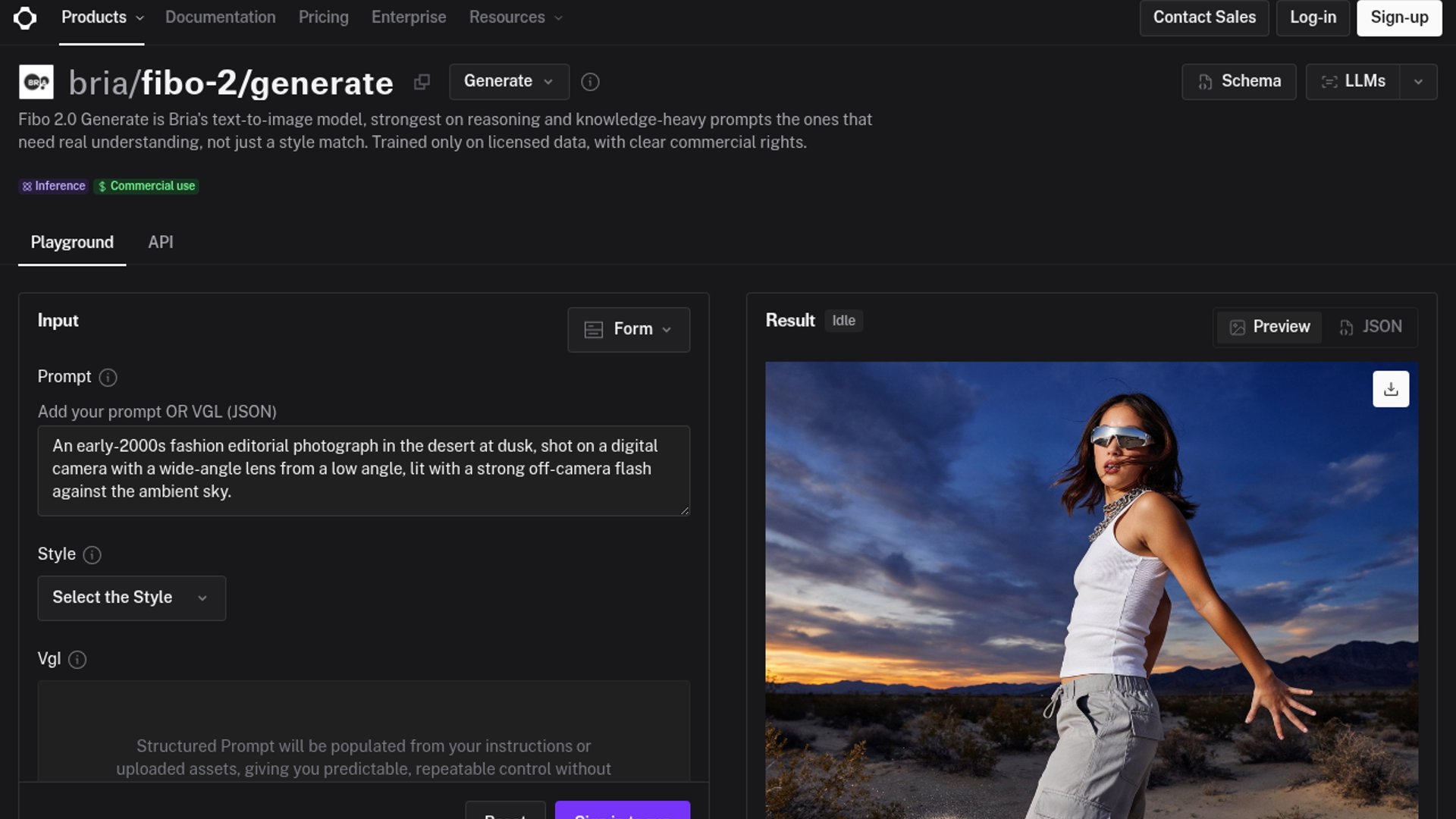Switch to the Playground tab

click(x=72, y=243)
